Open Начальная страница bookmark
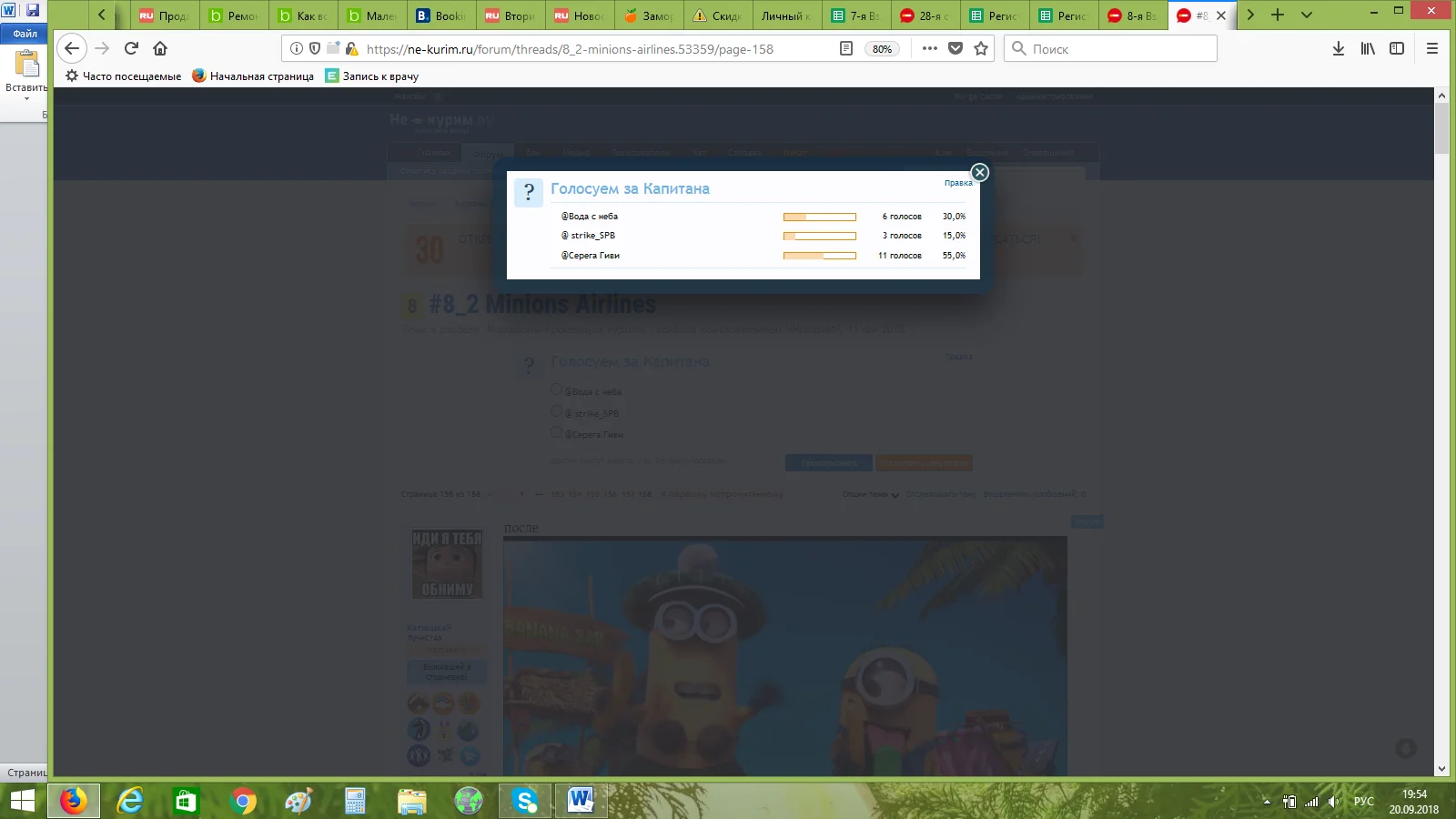Viewport: 1456px width, 819px height. point(253,76)
